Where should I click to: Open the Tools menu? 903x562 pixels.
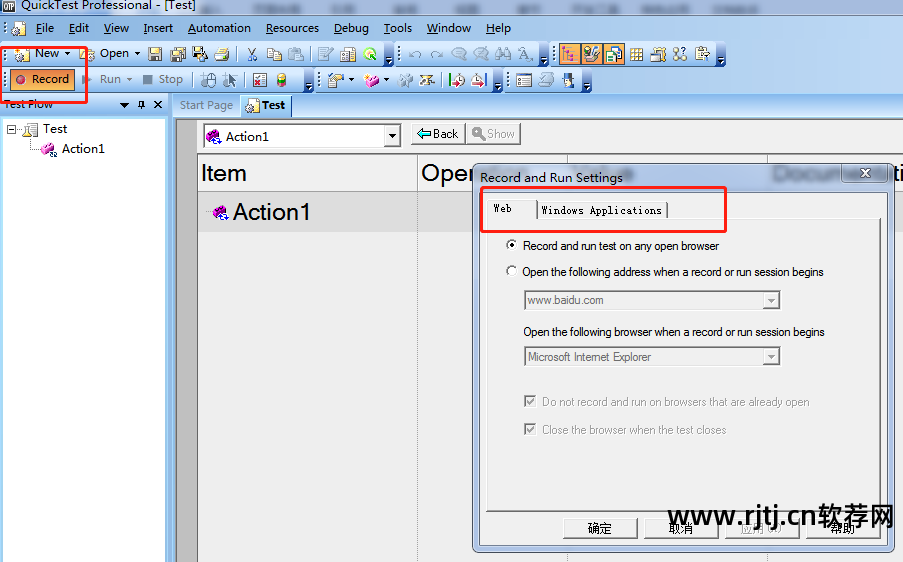pos(397,28)
